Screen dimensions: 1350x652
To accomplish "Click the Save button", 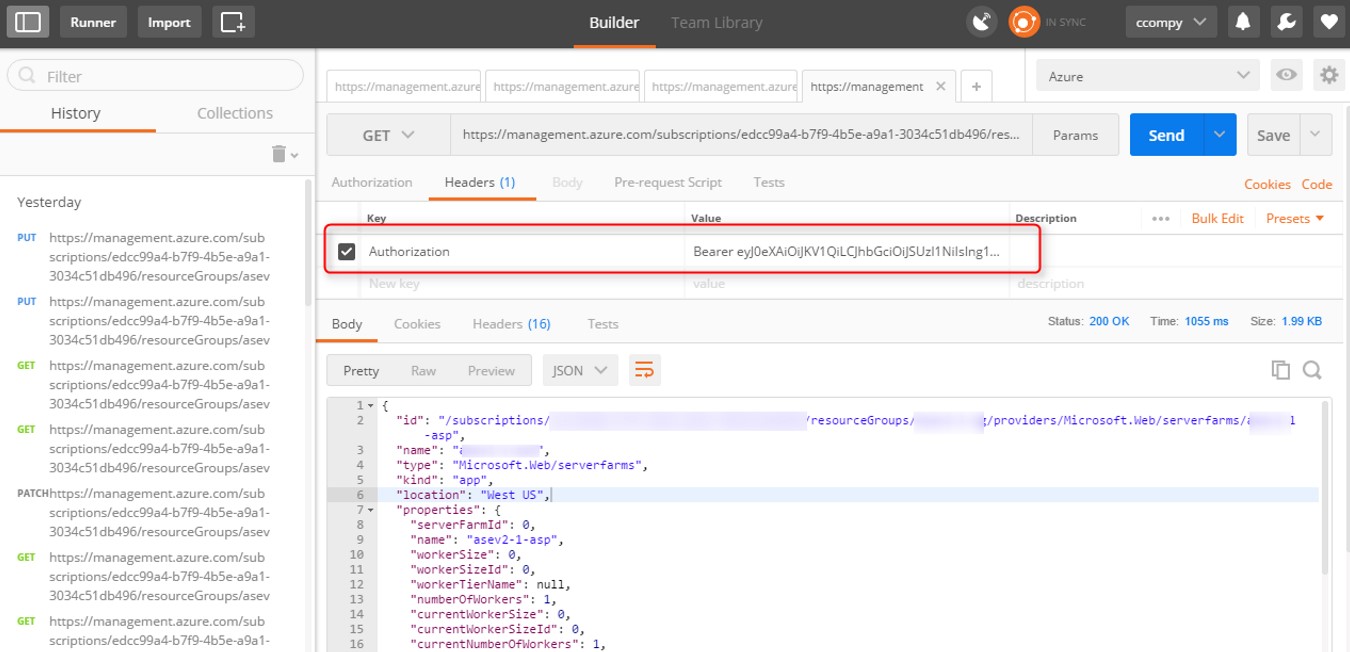I will click(1273, 135).
